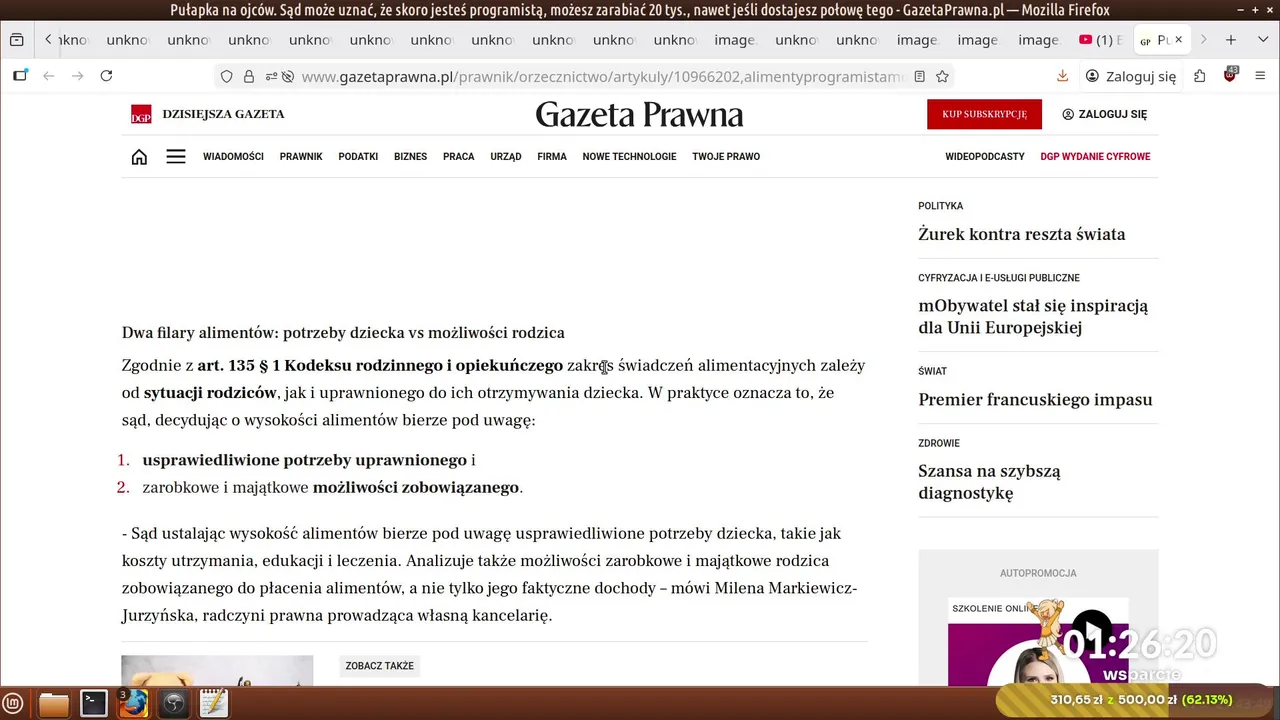Open the Wiadomości menu
1280x720 pixels.
pyautogui.click(x=233, y=157)
